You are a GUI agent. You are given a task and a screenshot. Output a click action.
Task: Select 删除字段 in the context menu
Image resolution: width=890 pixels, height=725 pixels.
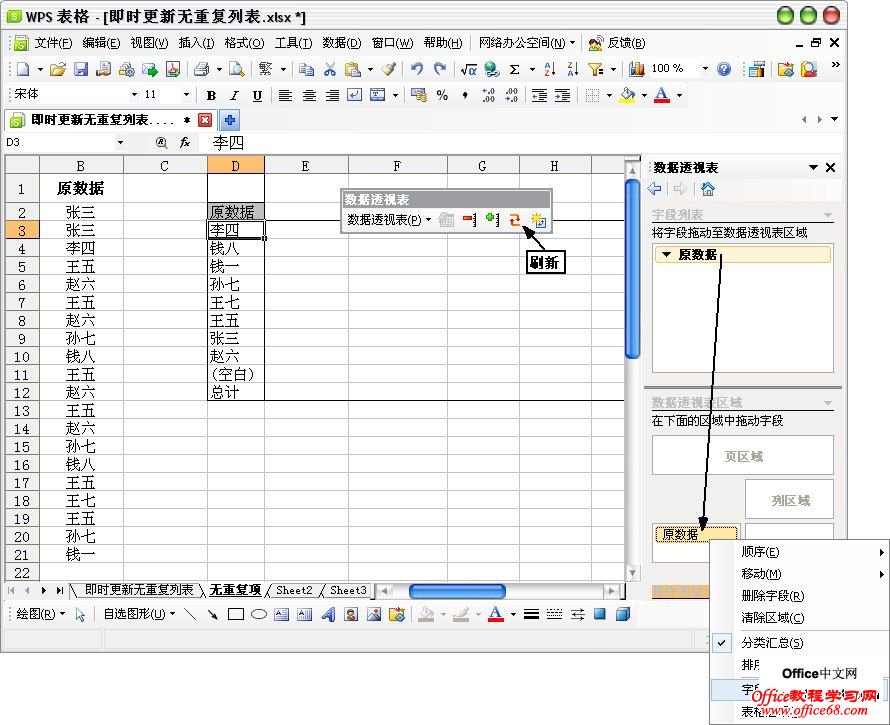point(772,596)
